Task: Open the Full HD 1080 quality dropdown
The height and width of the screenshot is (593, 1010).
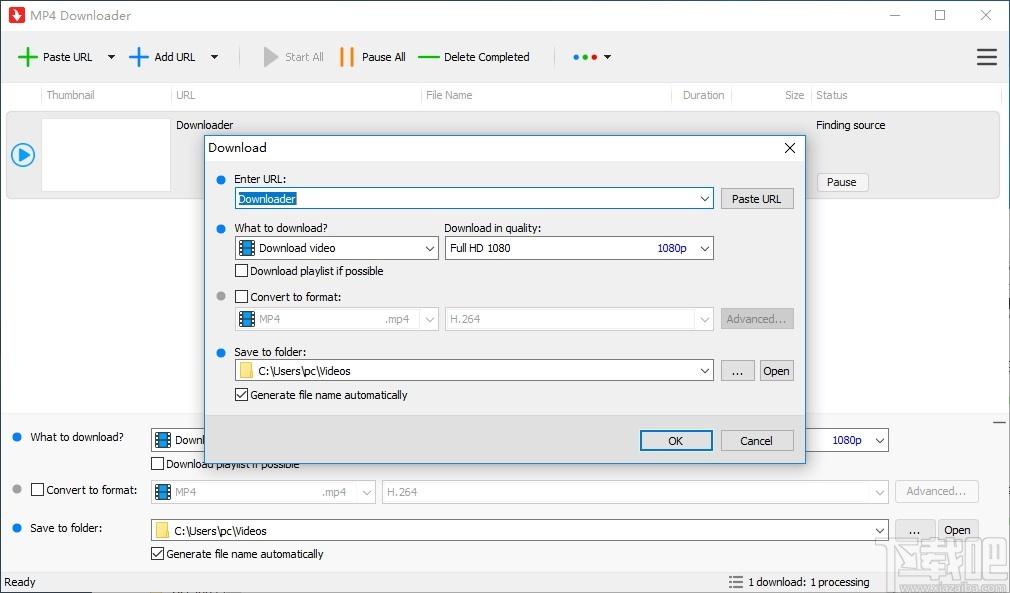Action: (704, 248)
